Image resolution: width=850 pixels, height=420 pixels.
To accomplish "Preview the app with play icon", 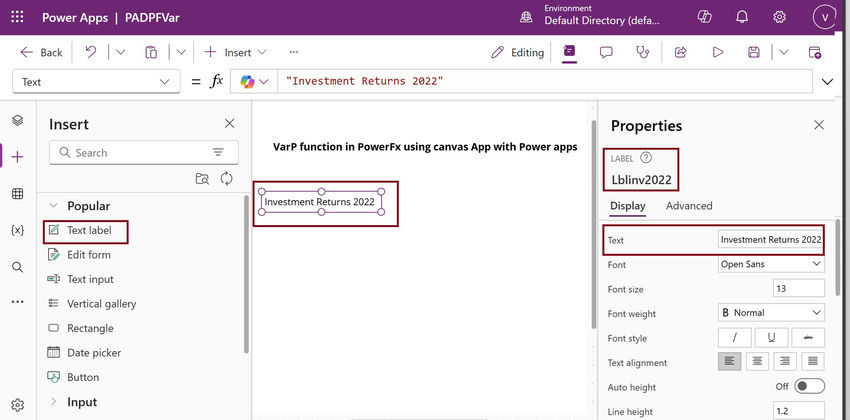I will coord(718,52).
